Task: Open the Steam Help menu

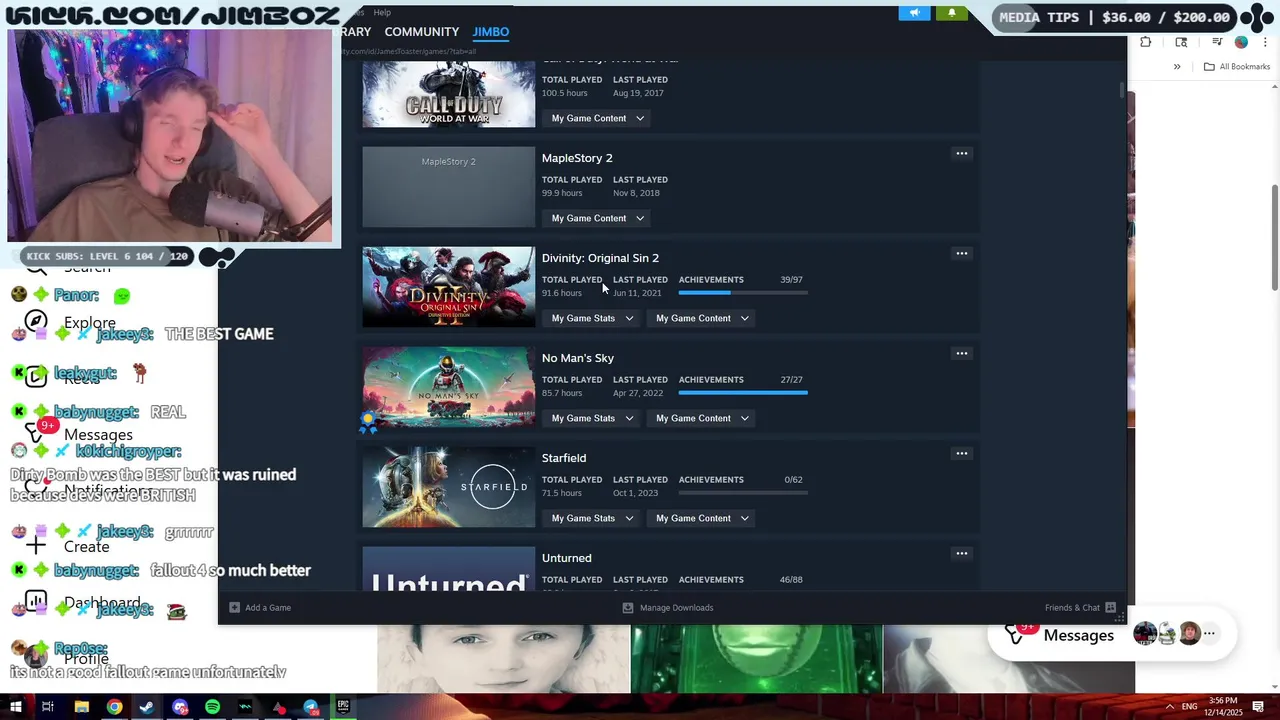Action: pos(382,12)
